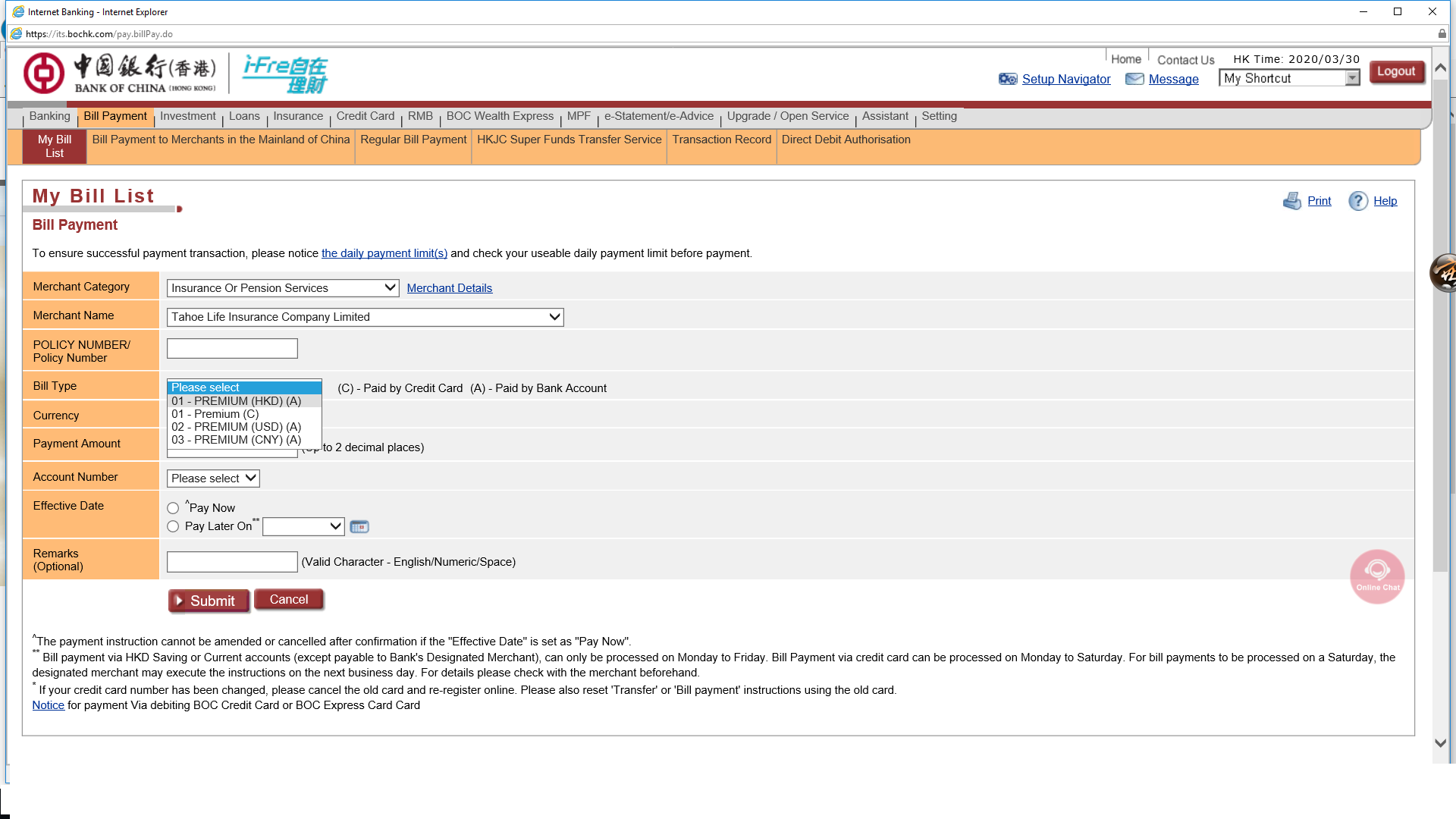Click the Setup Navigator icon

tap(1008, 79)
